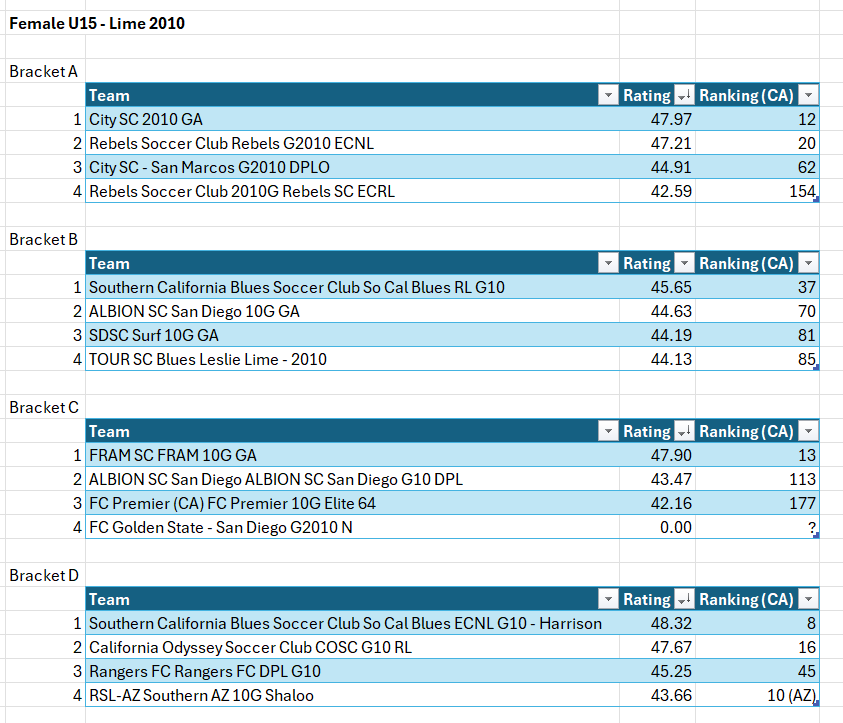The image size is (843, 723).
Task: Select the Female U15 - Lime 2010 title cell
Action: click(97, 23)
